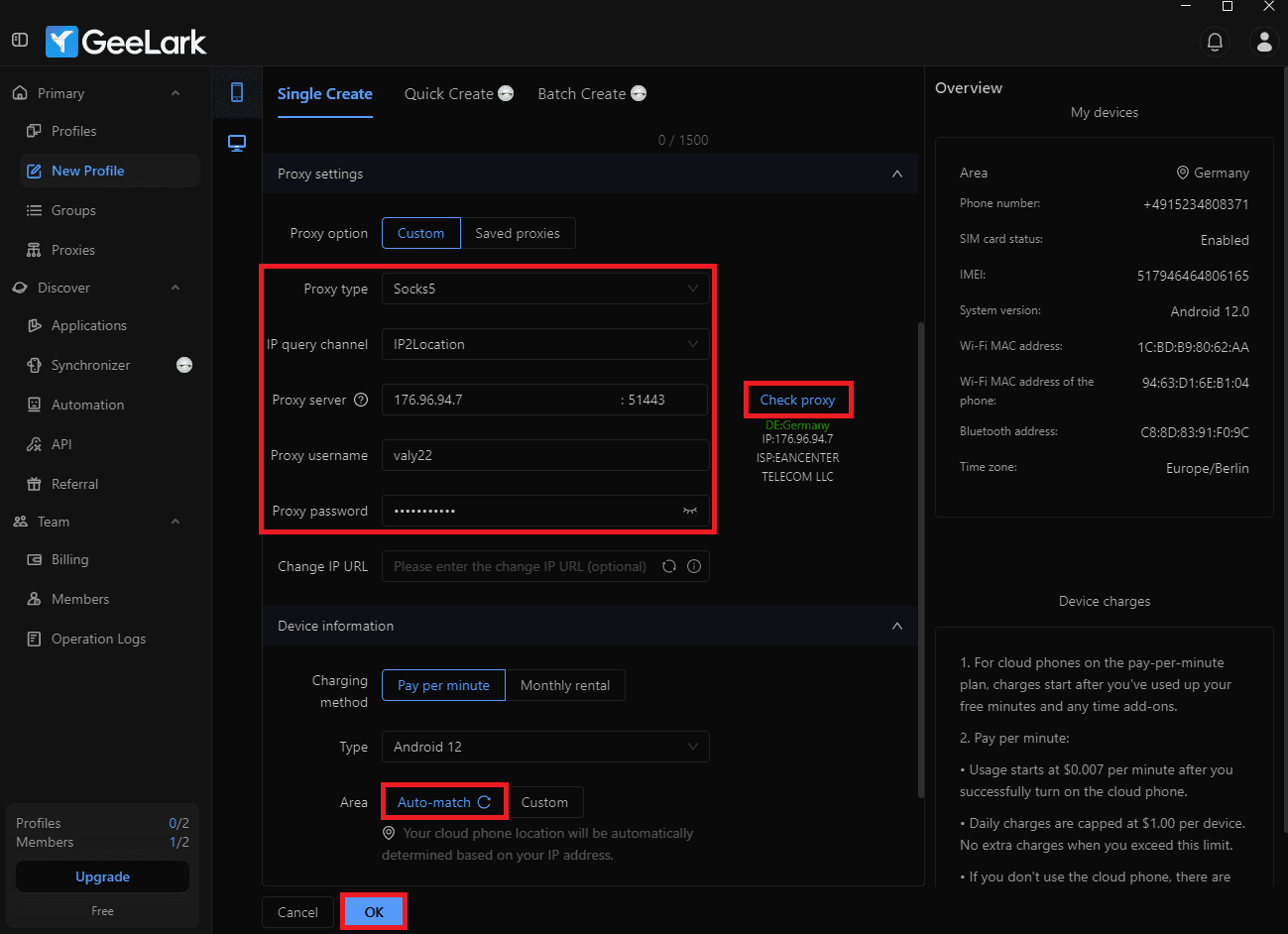View the Change IP URL info tooltip
1288x934 pixels.
[x=693, y=566]
